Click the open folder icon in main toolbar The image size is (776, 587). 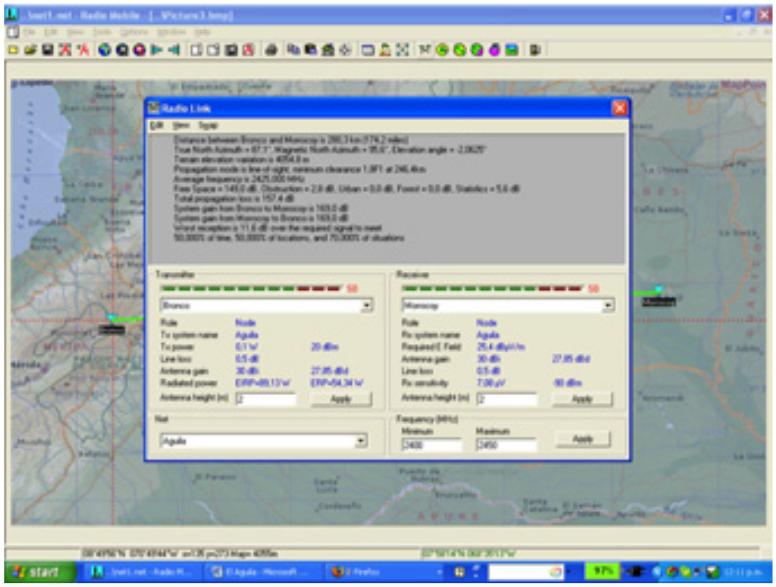coord(27,49)
